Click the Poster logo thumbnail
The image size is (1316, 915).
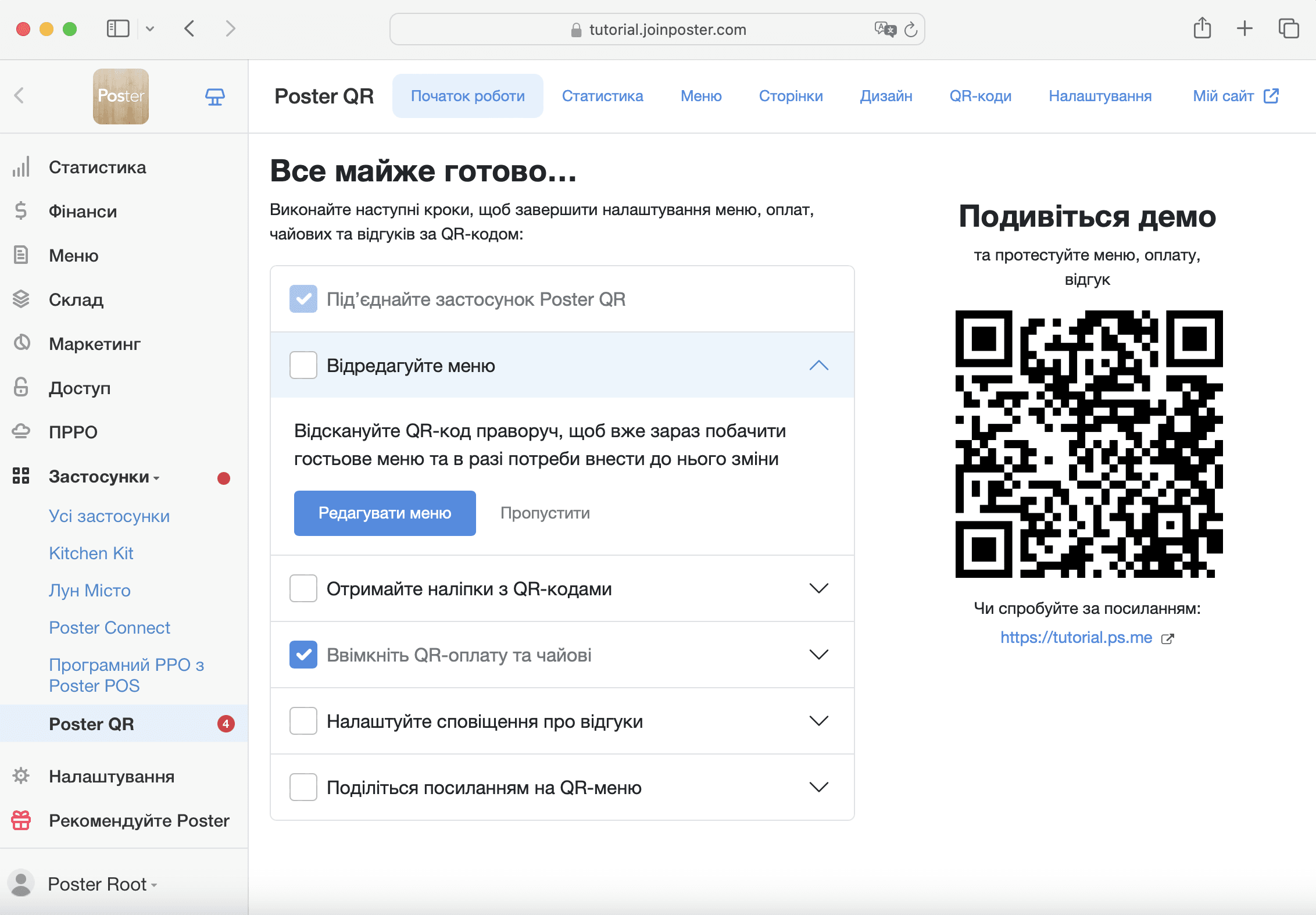tap(121, 96)
